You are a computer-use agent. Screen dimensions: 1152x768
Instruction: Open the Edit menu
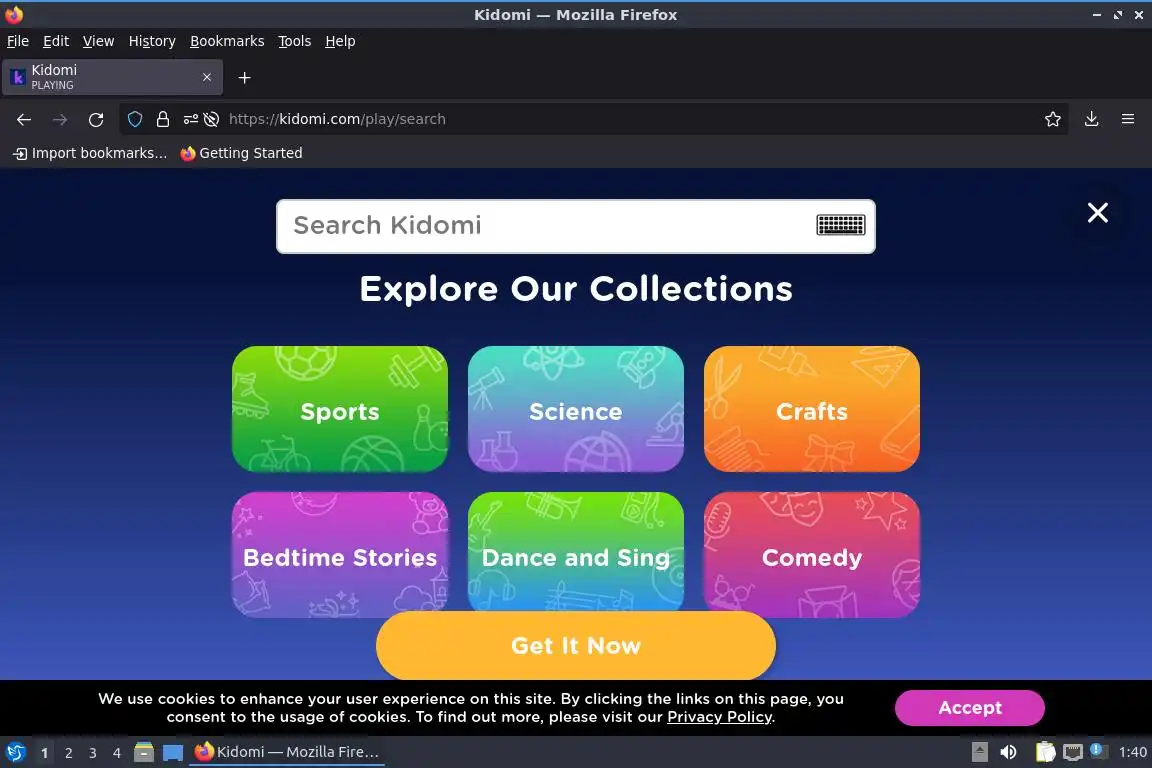coord(56,41)
